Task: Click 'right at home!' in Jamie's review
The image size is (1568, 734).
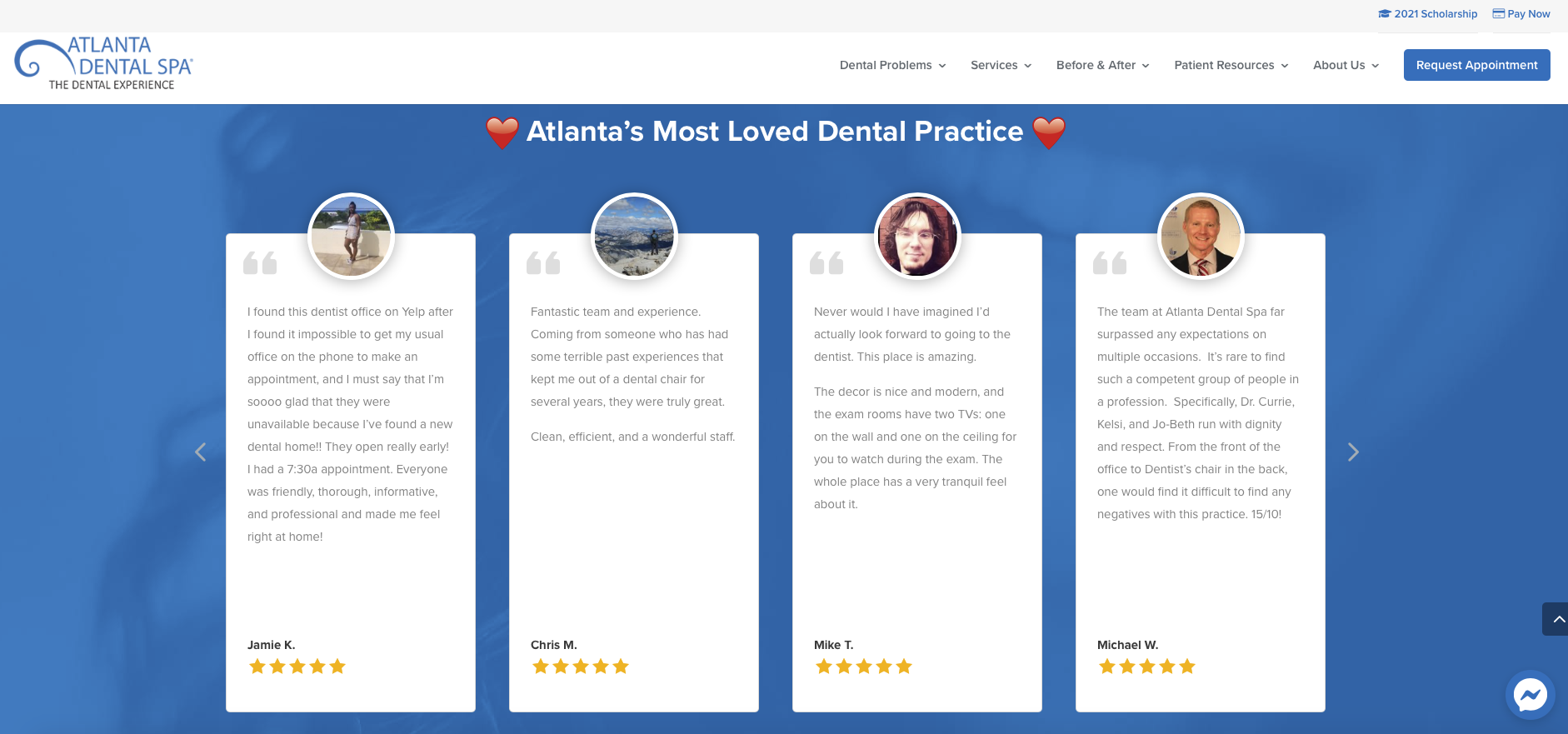Action: 285,537
